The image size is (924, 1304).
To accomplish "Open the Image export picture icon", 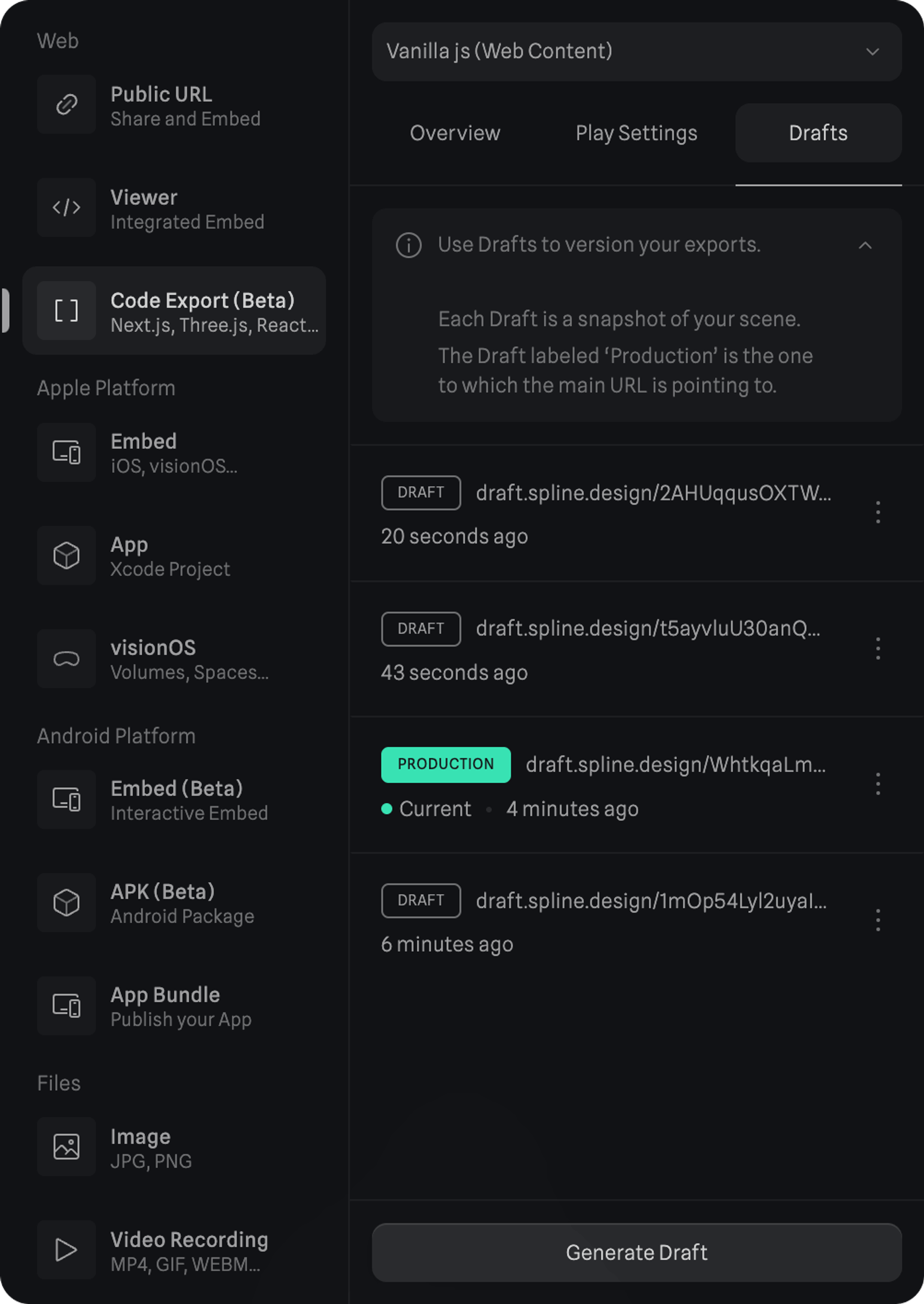I will pos(67,1146).
